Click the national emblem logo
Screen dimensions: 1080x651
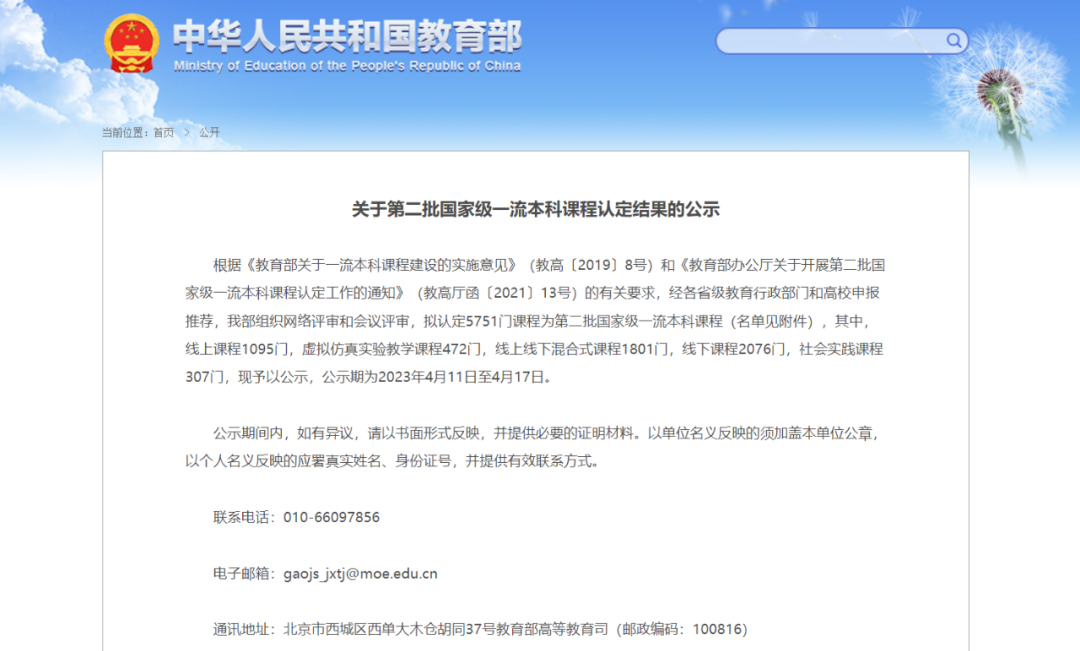(x=132, y=43)
